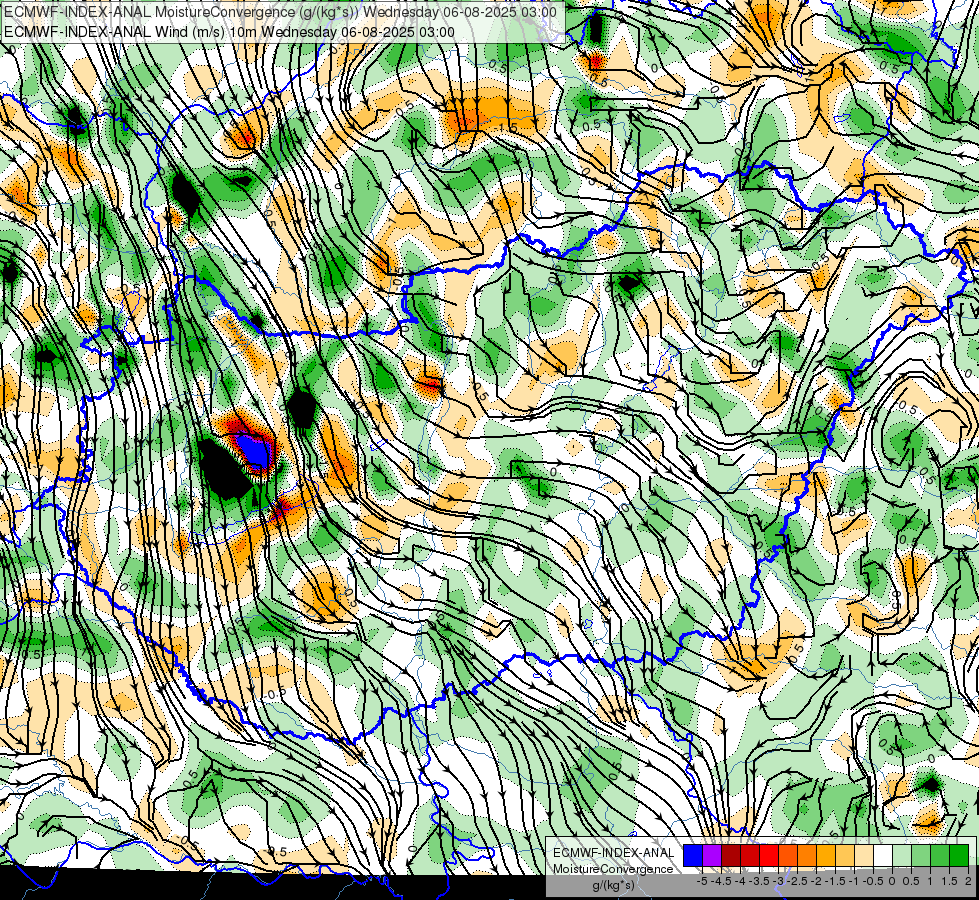Click the legend tick value -2.5
Viewport: 979px width, 900px height.
tap(797, 881)
